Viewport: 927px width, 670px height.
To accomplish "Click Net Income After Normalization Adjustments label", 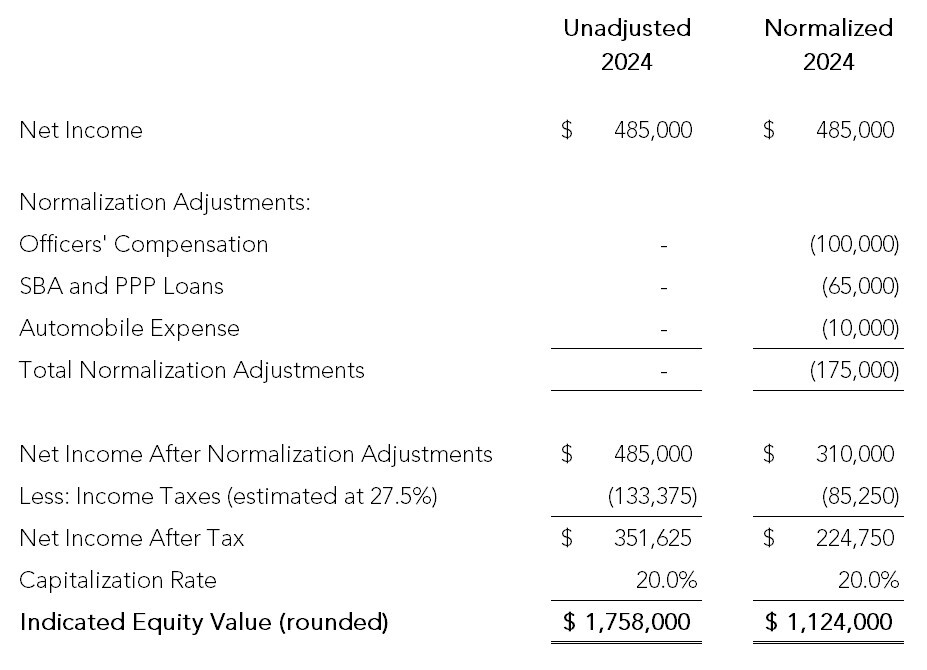I will tap(256, 454).
